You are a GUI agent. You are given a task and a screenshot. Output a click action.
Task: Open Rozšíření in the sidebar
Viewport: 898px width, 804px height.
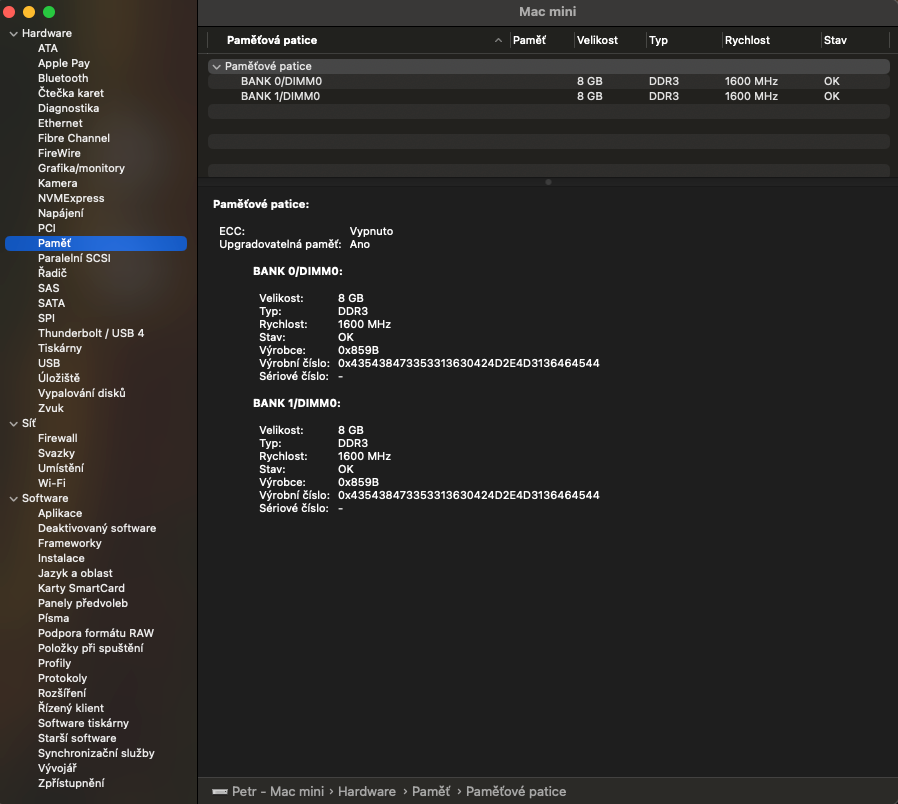point(62,693)
